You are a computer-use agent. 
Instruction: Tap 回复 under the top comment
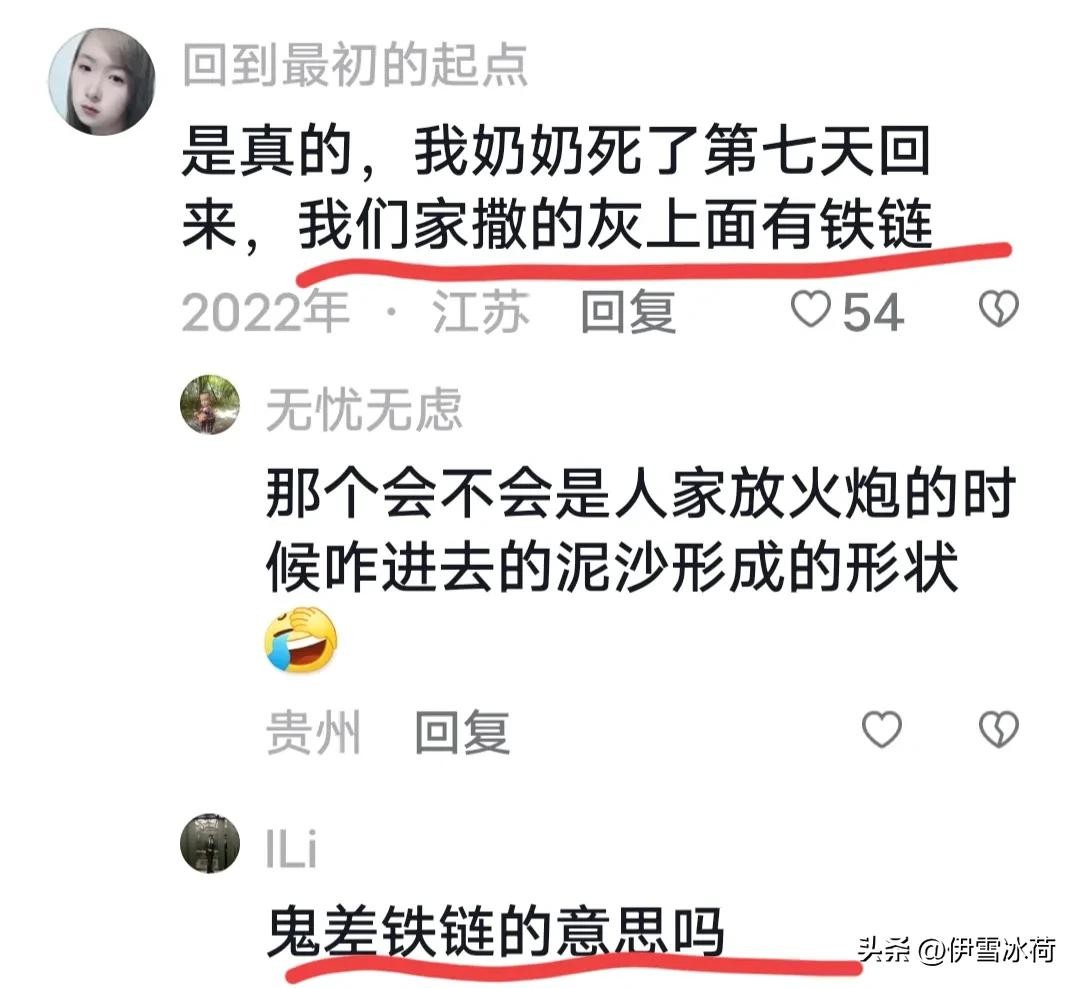628,311
